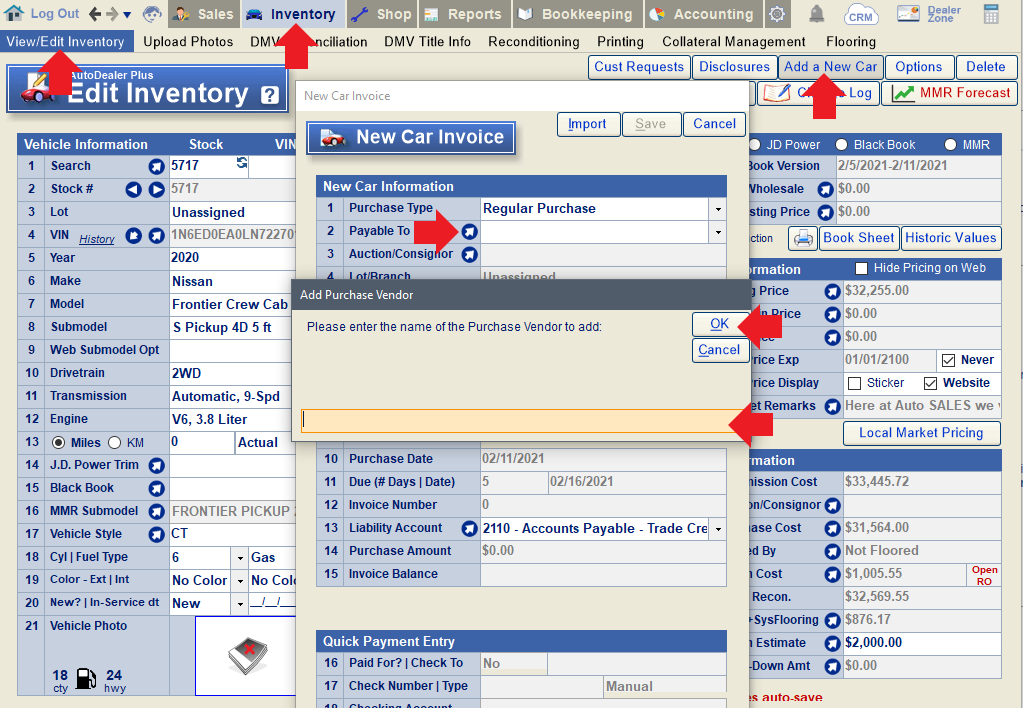Open the Liability Account dropdown
The image size is (1023, 708).
click(717, 528)
